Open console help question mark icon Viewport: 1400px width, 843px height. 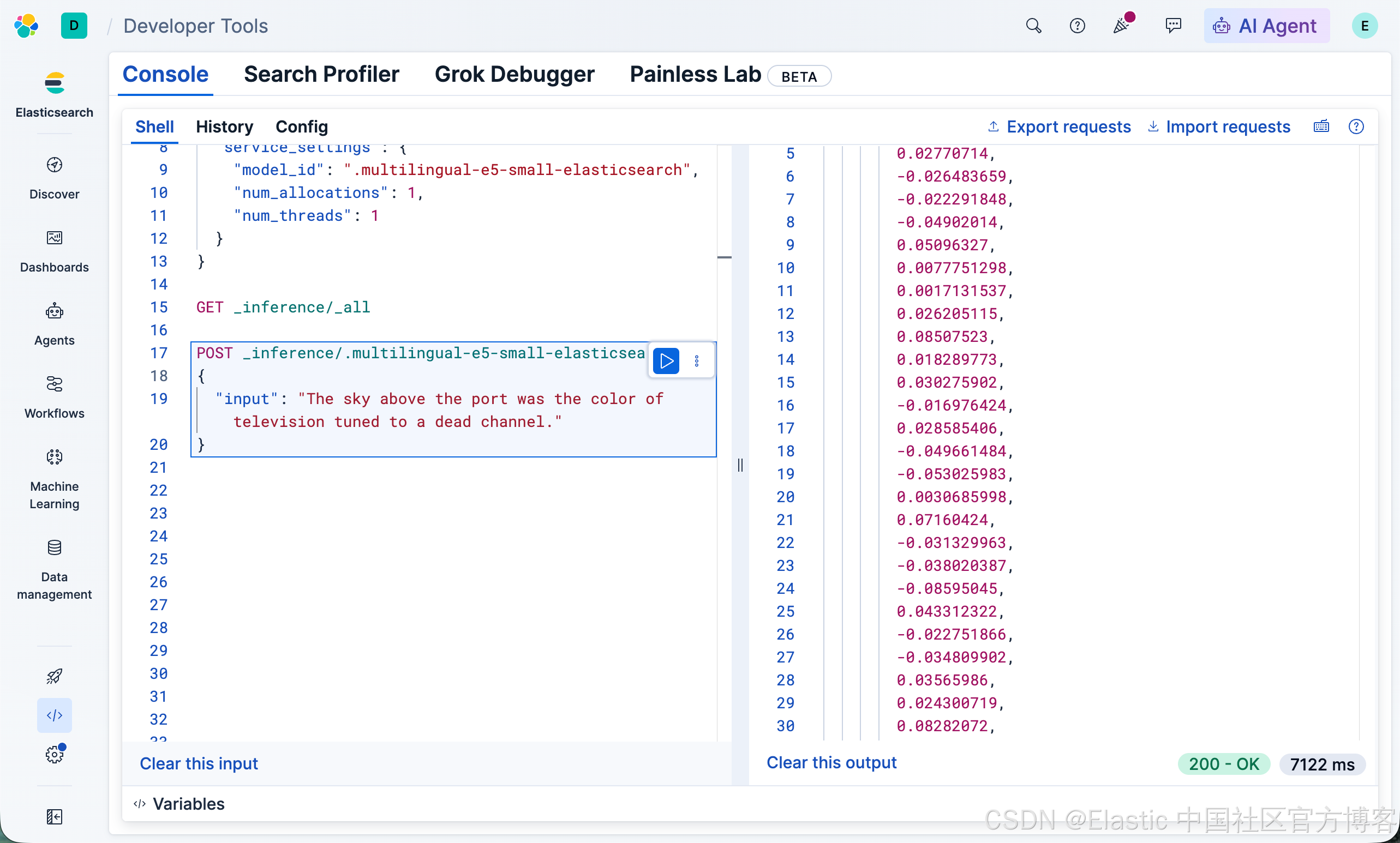[x=1356, y=127]
